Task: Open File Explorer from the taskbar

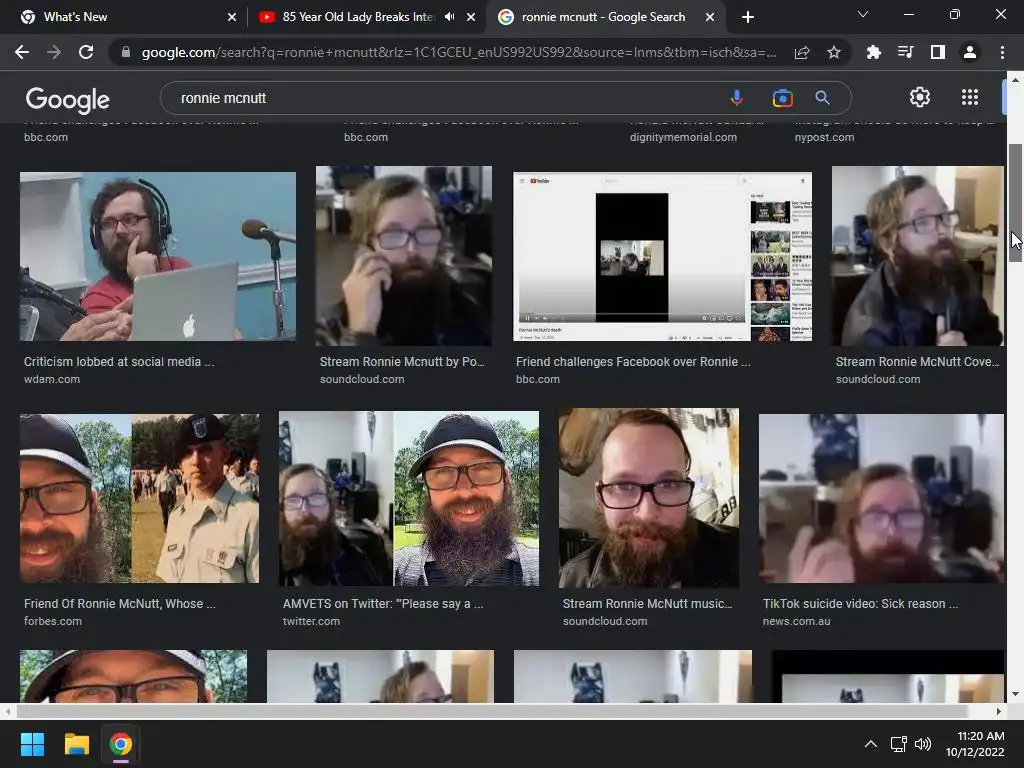Action: tap(76, 744)
